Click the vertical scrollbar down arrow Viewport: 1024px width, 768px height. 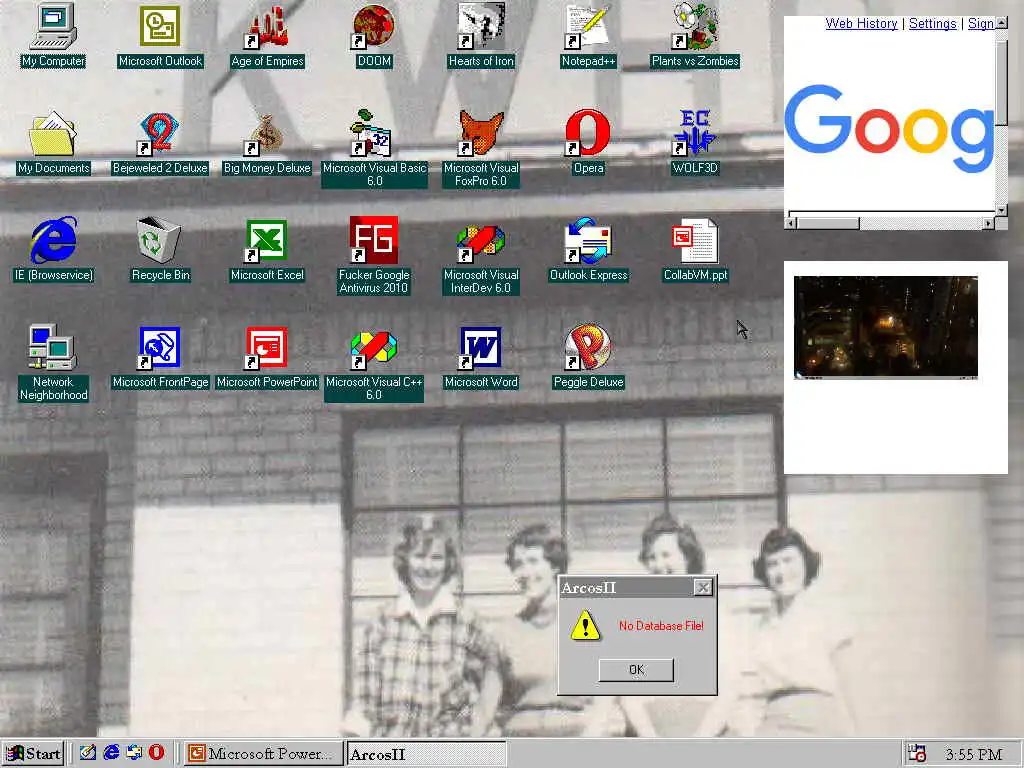click(x=1001, y=210)
